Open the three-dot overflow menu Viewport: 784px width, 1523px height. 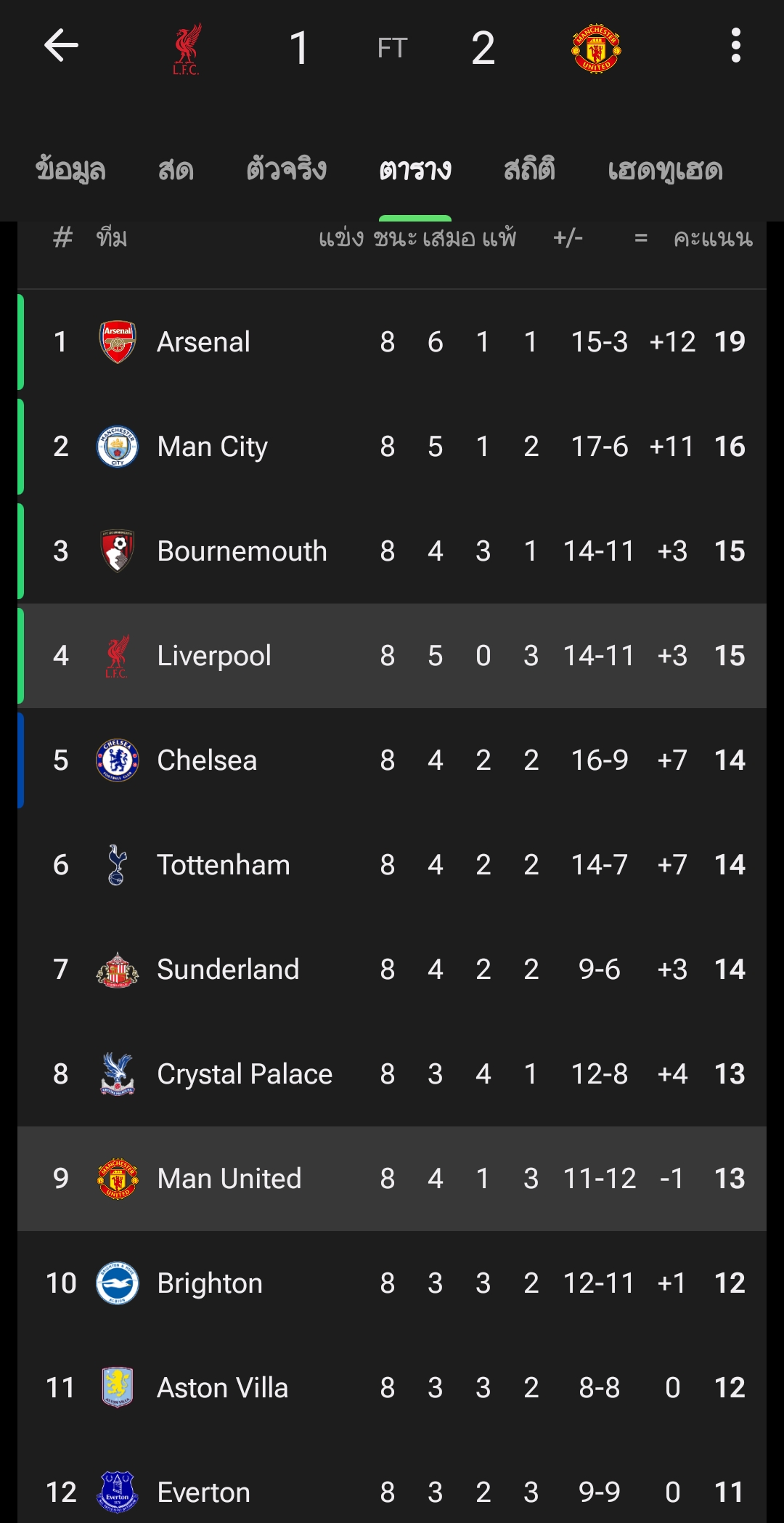tap(735, 46)
